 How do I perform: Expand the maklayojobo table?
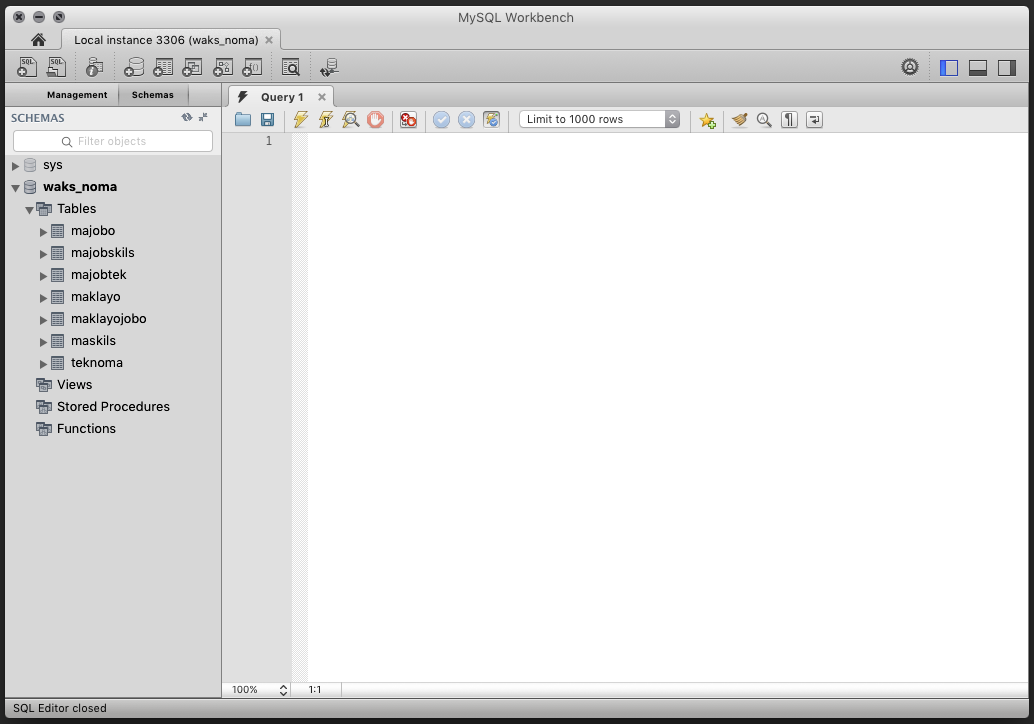[43, 320]
